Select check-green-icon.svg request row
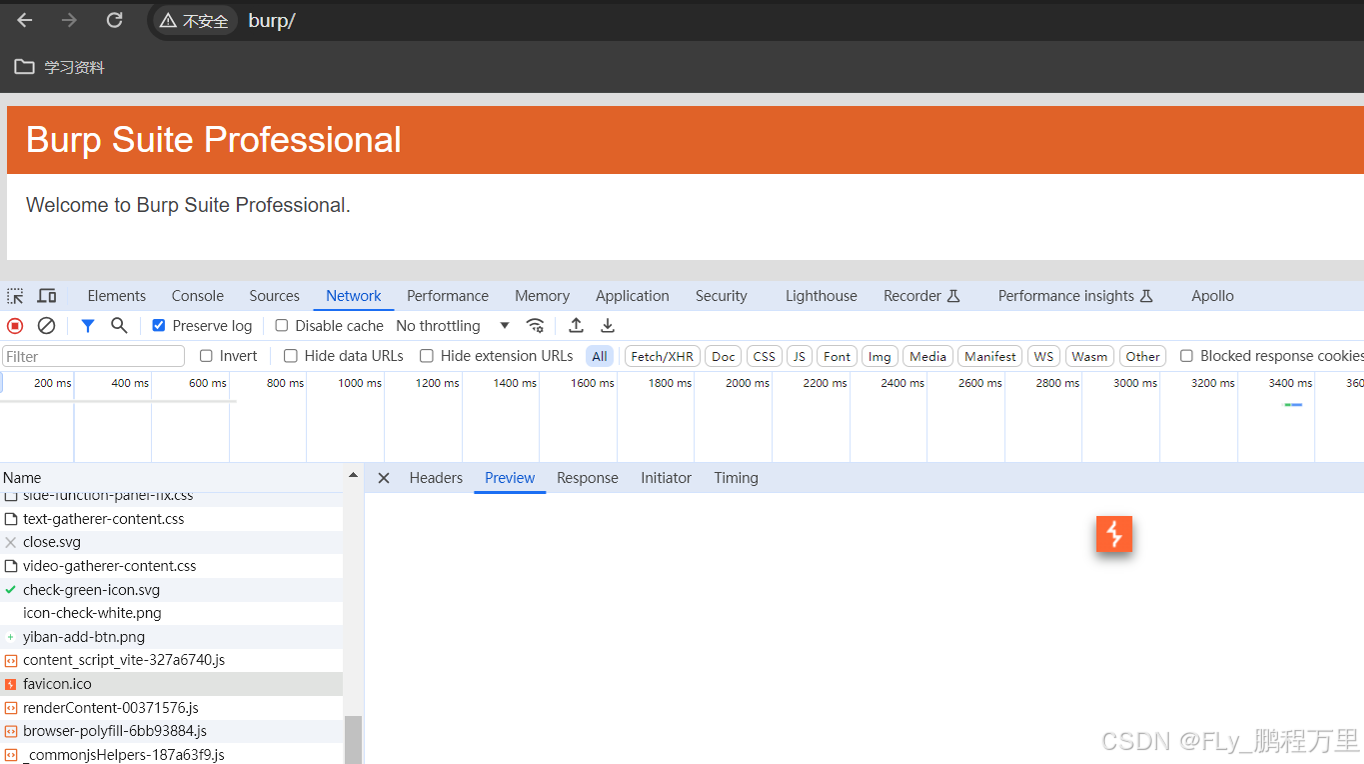 pyautogui.click(x=171, y=590)
